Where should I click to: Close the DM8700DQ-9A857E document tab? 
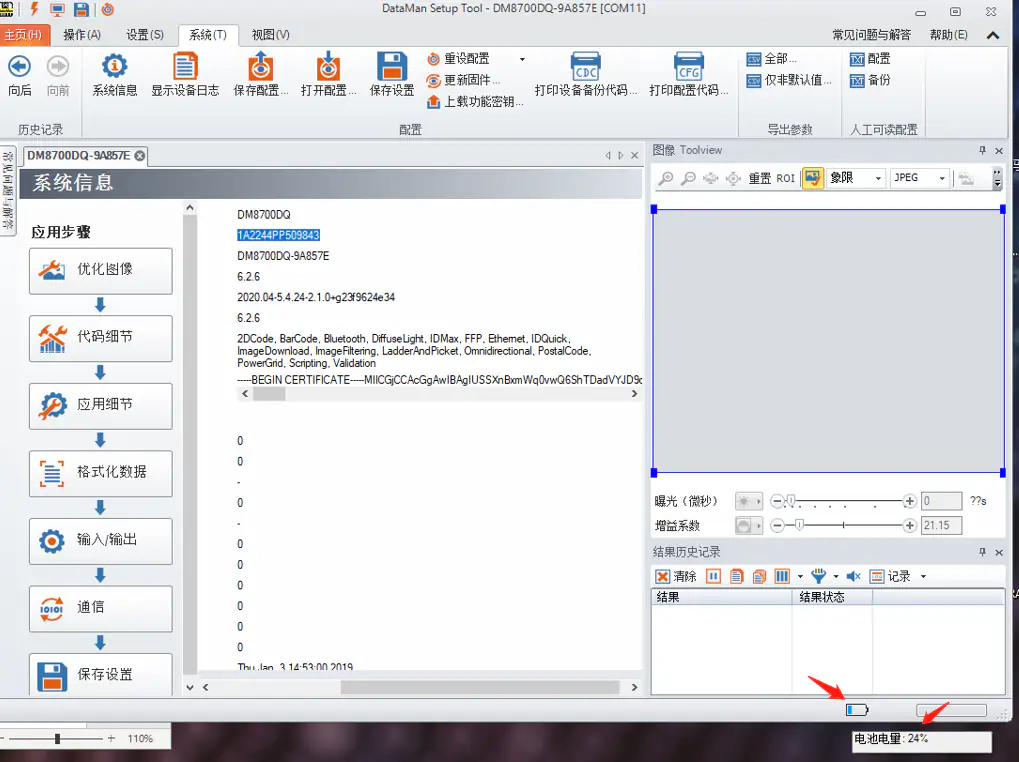[140, 155]
